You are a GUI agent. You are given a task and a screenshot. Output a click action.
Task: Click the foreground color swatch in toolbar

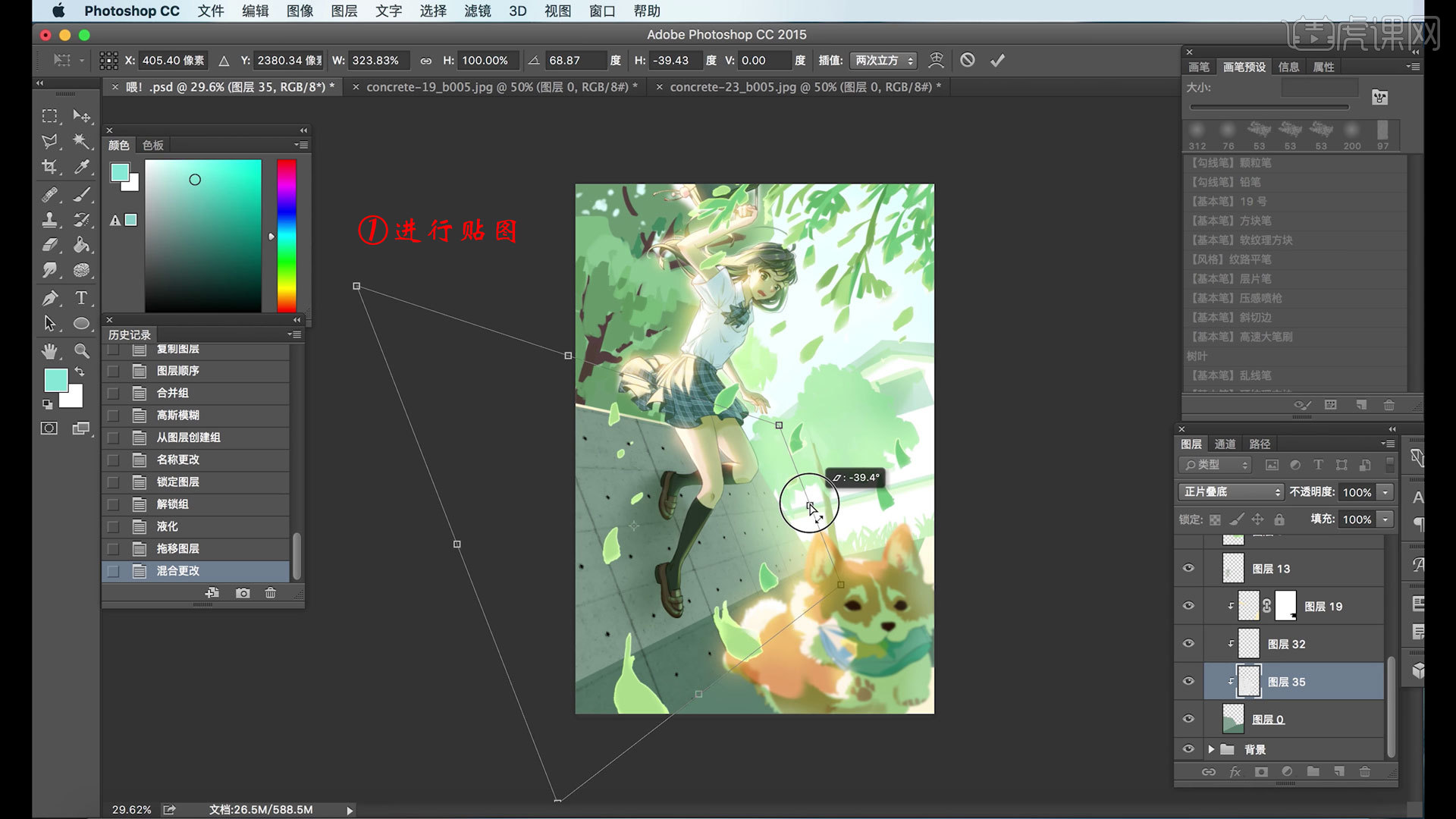click(x=56, y=380)
